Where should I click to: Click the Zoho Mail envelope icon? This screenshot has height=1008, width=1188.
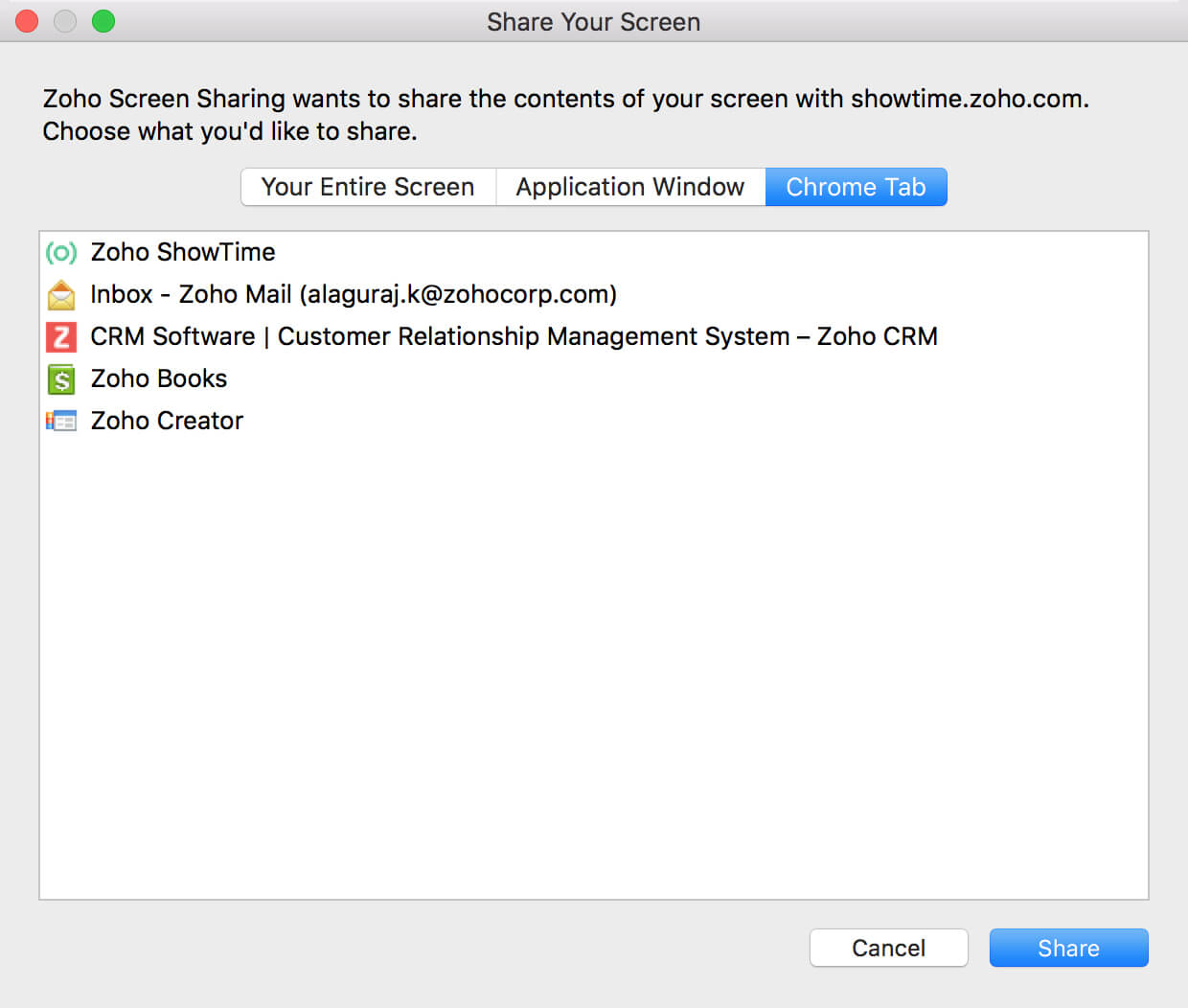tap(61, 295)
